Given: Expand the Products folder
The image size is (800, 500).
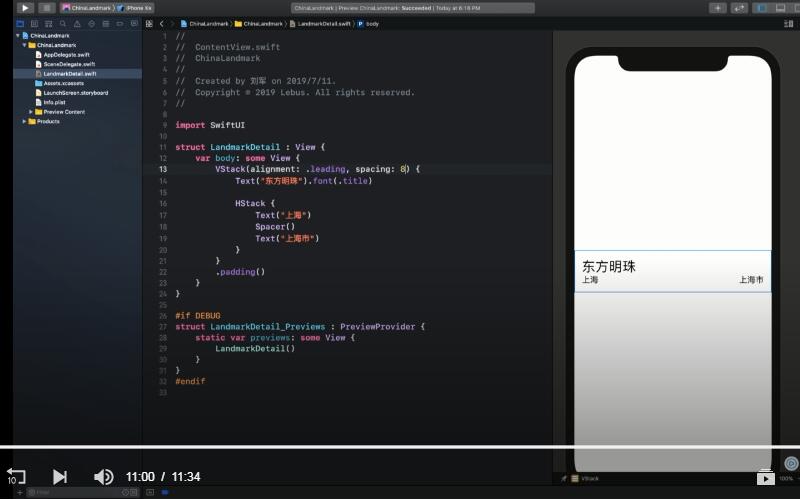Looking at the screenshot, I should (x=24, y=121).
